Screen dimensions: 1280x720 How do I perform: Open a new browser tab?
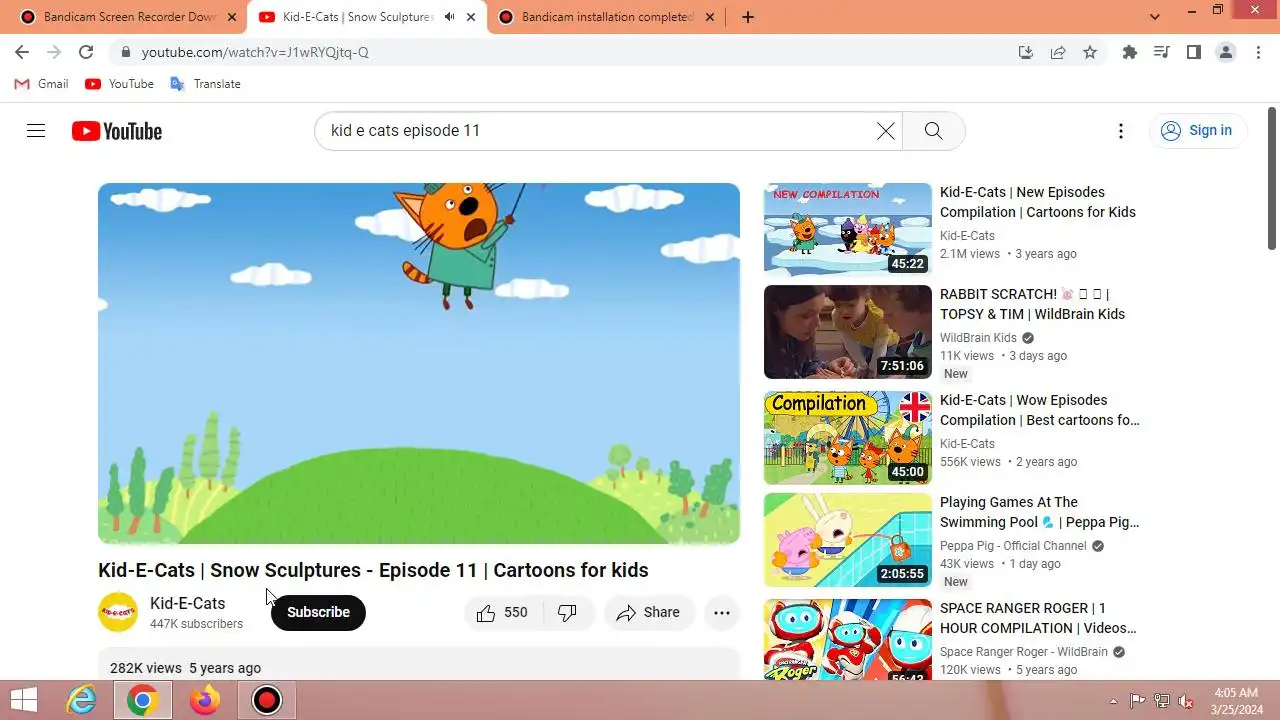coord(748,17)
